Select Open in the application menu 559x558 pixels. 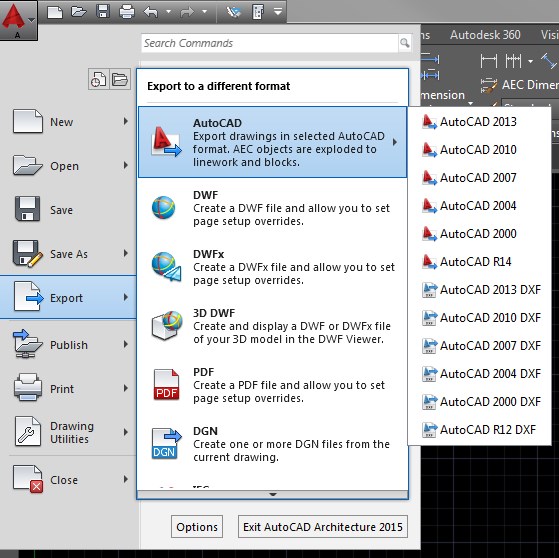click(x=68, y=166)
